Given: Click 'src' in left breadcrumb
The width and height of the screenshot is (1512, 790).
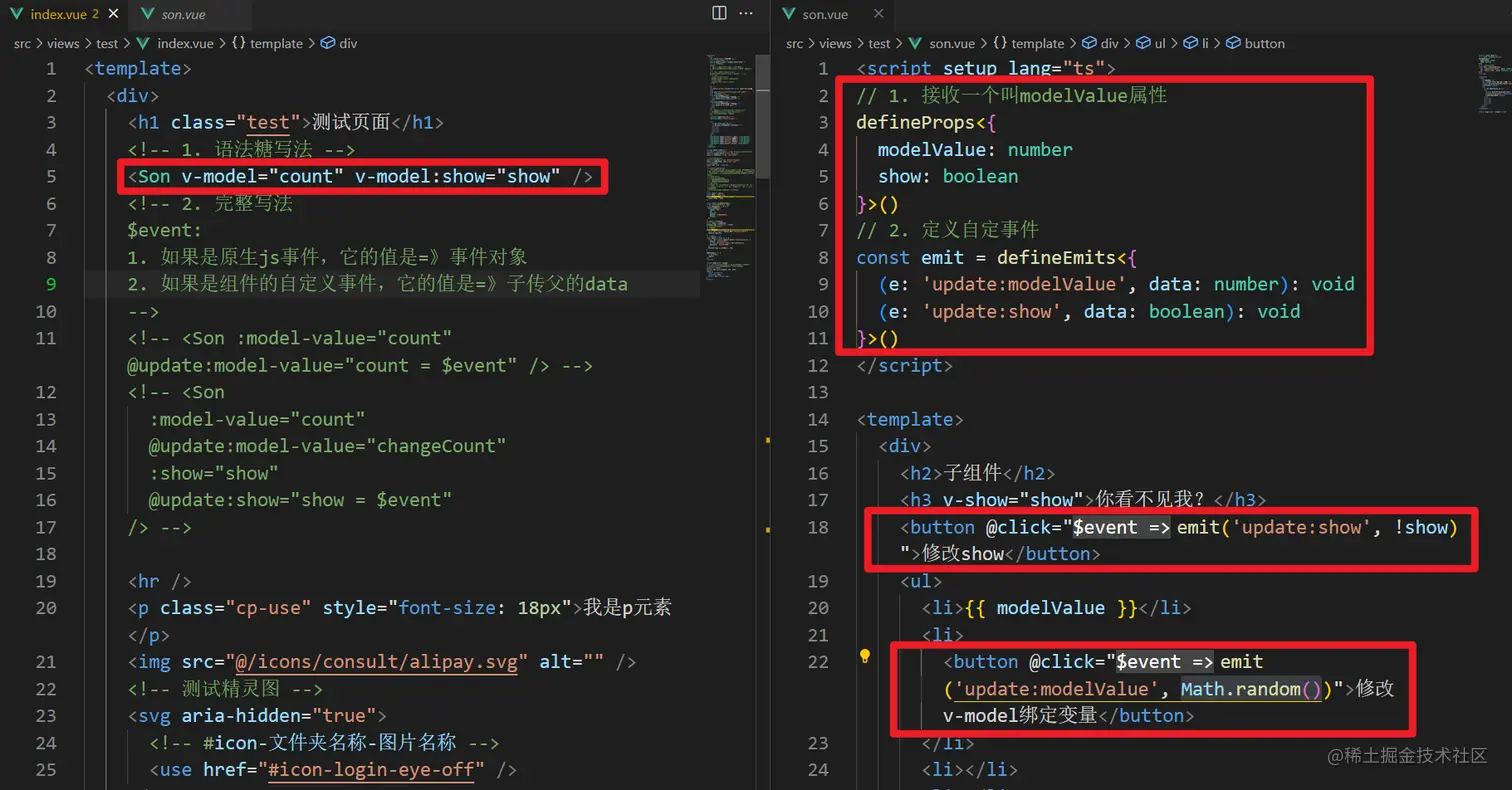Looking at the screenshot, I should (22, 43).
